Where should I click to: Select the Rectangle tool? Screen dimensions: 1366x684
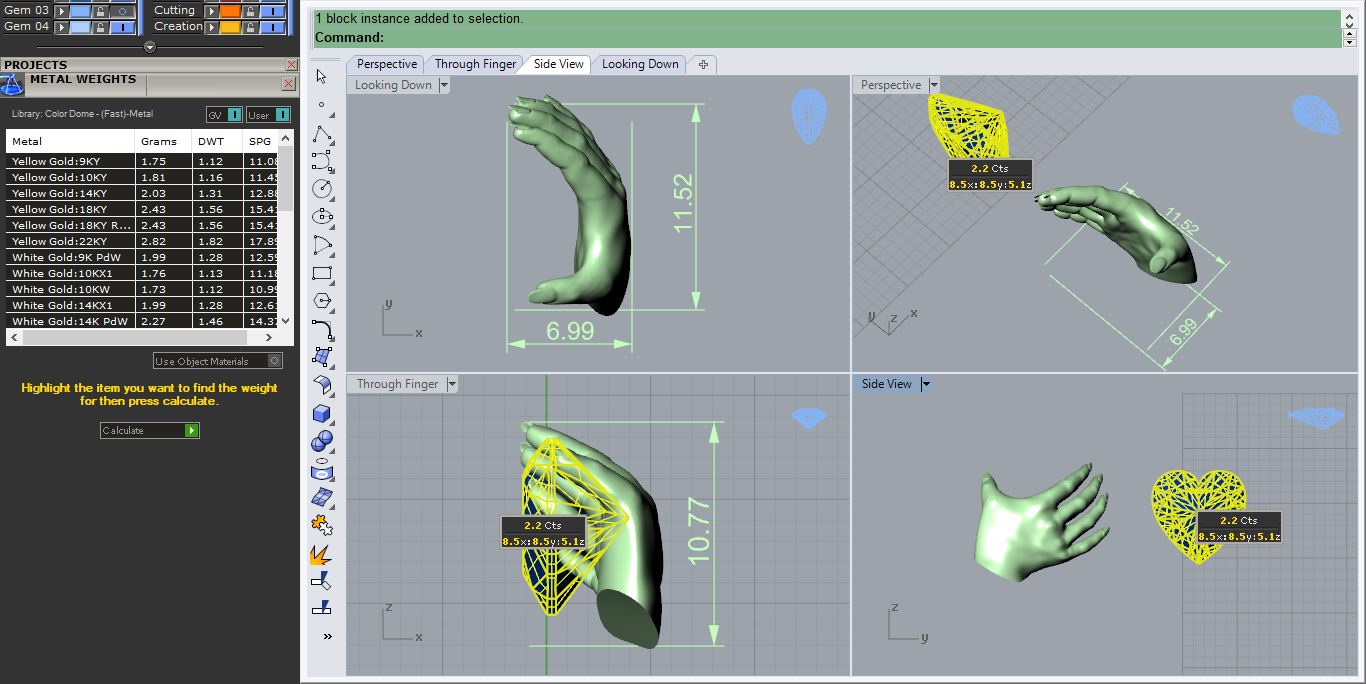pyautogui.click(x=321, y=273)
